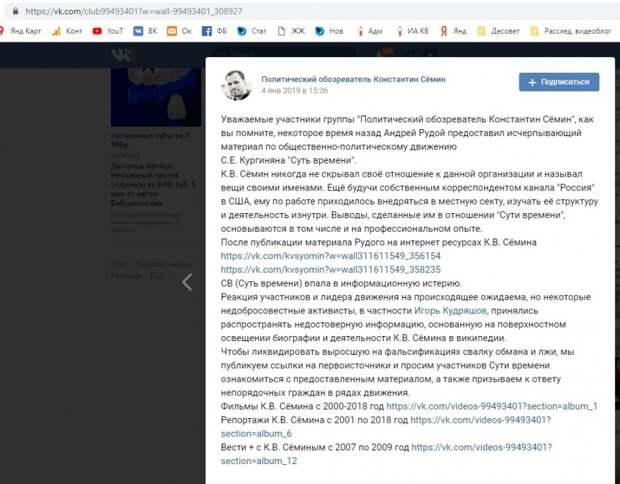Open the Десовет bookmarks folder
The width and height of the screenshot is (620, 484).
point(498,31)
